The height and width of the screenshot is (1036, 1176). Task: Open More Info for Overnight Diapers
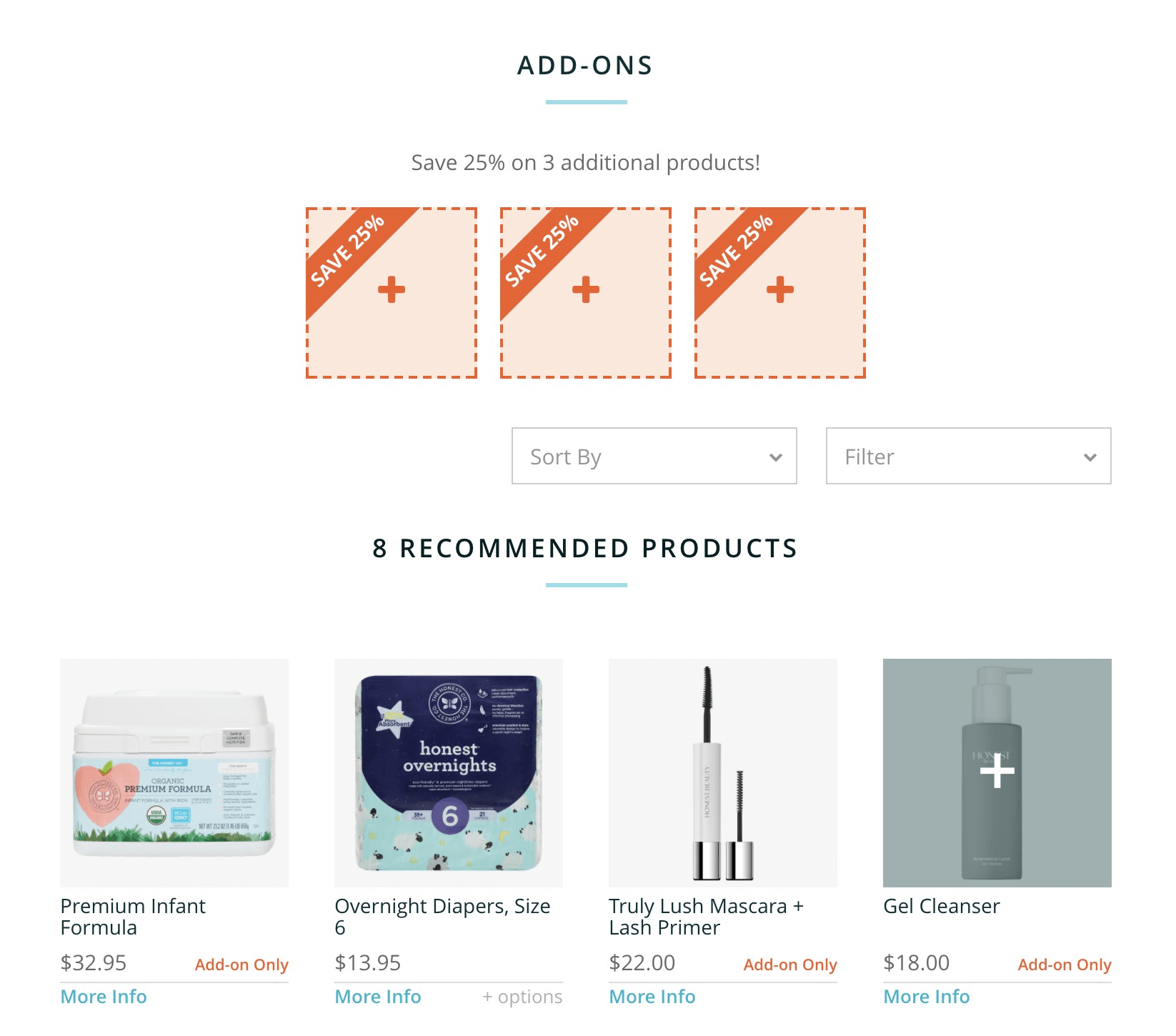point(378,997)
